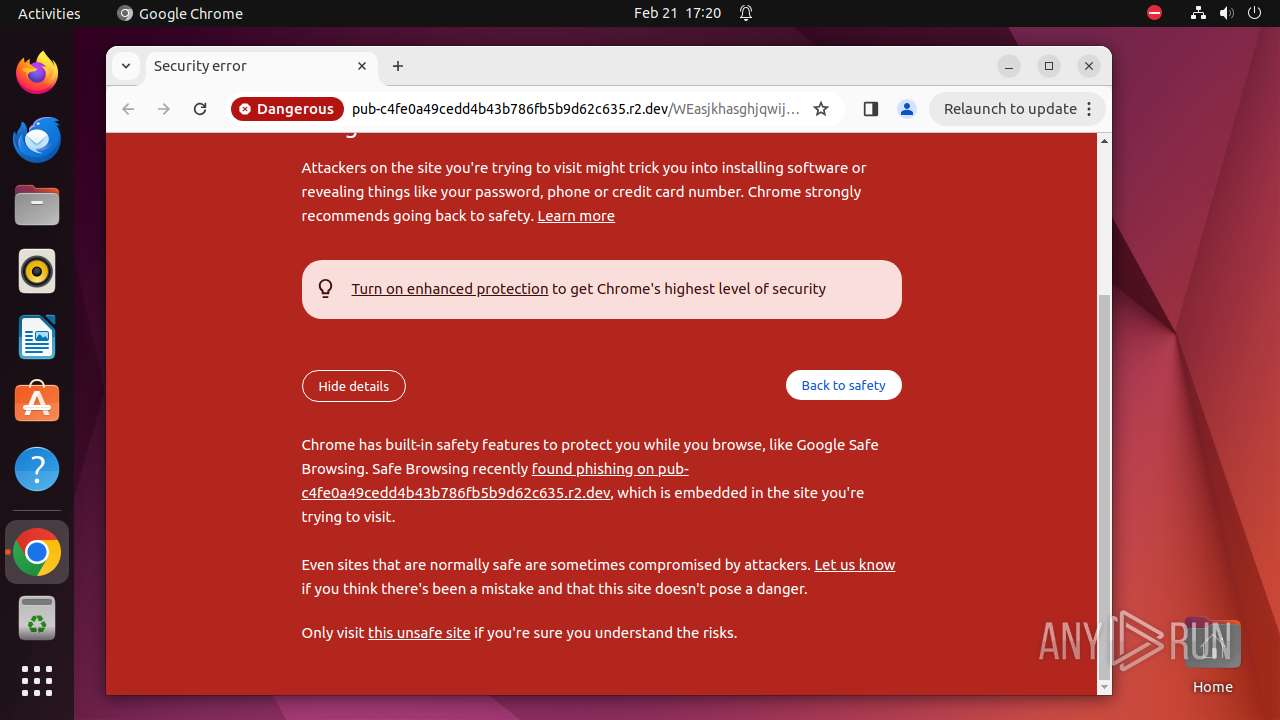Open the Trash icon in the dock
Image resolution: width=1280 pixels, height=720 pixels.
(x=37, y=618)
